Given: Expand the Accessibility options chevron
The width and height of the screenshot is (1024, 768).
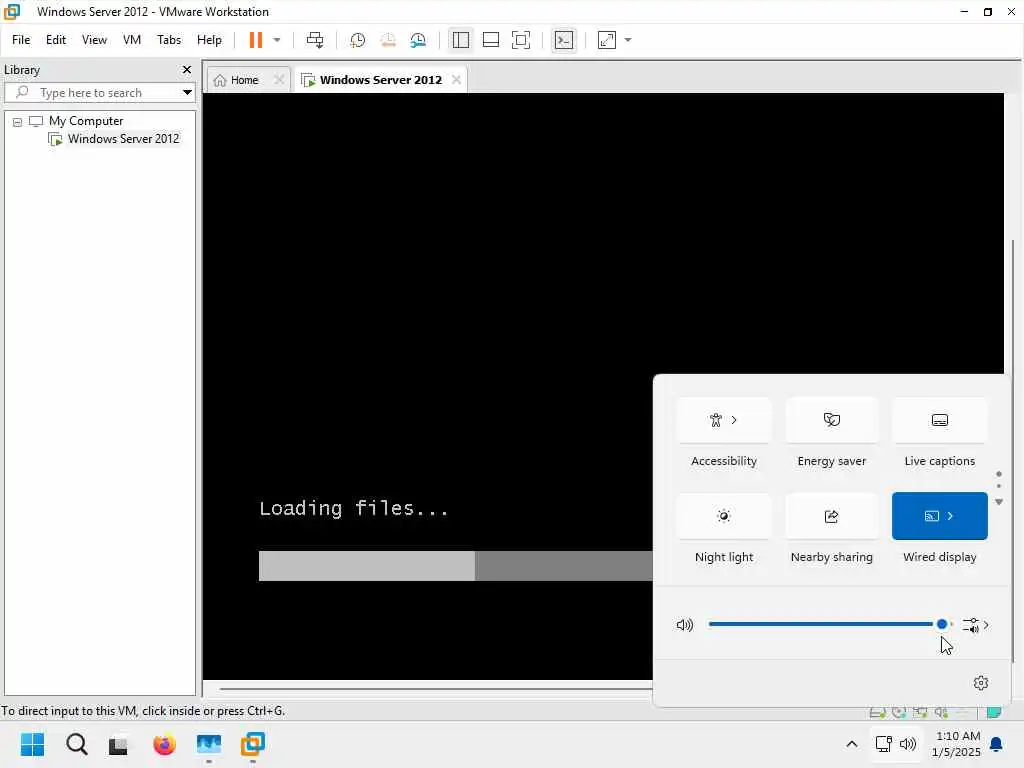Looking at the screenshot, I should click(x=734, y=420).
